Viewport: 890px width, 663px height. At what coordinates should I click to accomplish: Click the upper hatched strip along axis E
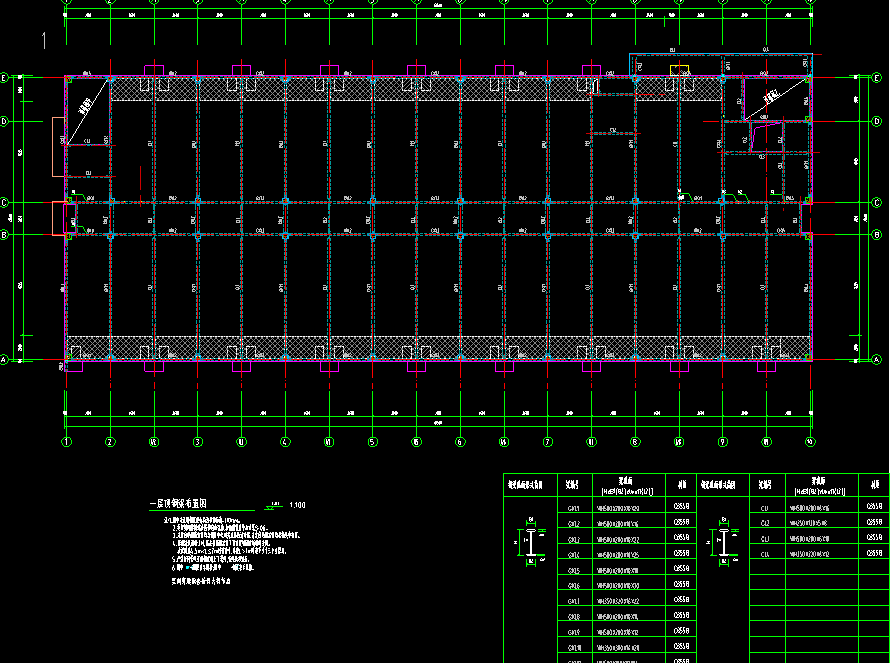[x=400, y=90]
